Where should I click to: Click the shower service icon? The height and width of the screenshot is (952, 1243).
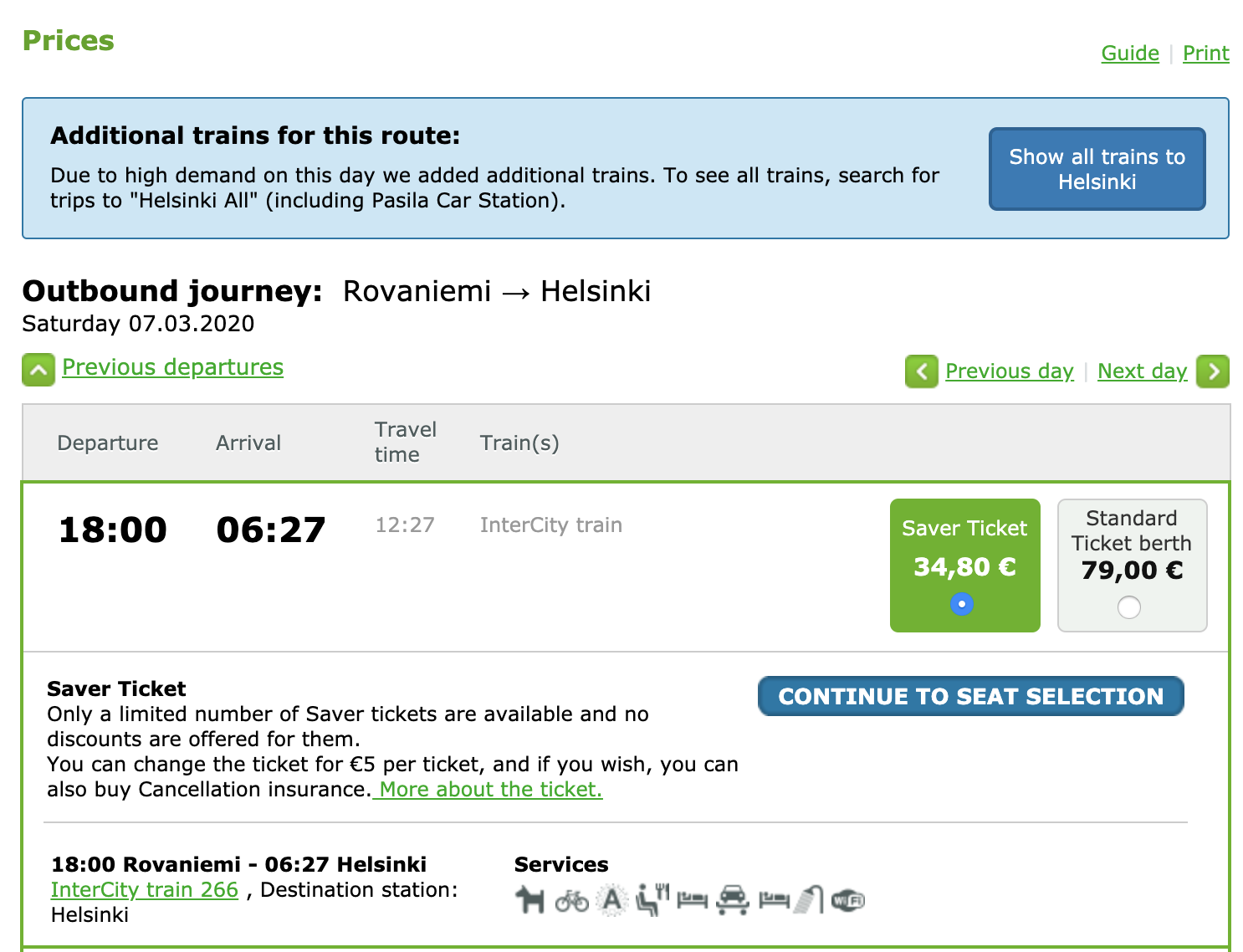click(809, 900)
